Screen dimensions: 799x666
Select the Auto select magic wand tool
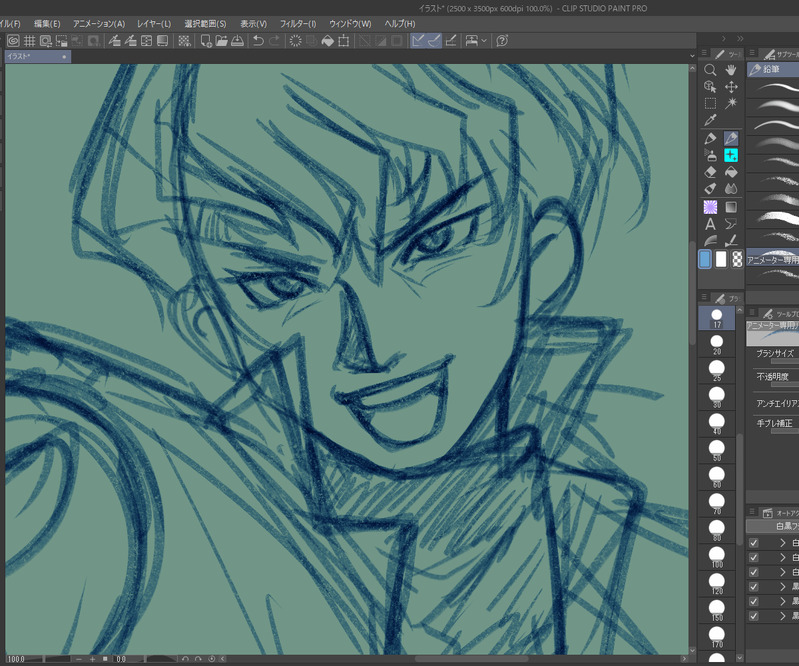tap(731, 103)
